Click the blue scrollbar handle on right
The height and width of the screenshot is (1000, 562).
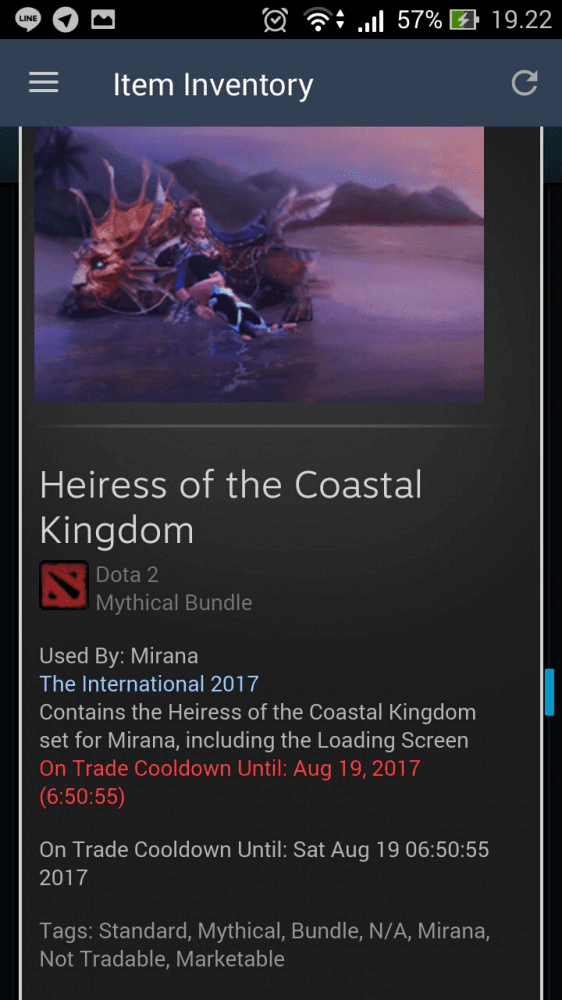click(x=549, y=692)
